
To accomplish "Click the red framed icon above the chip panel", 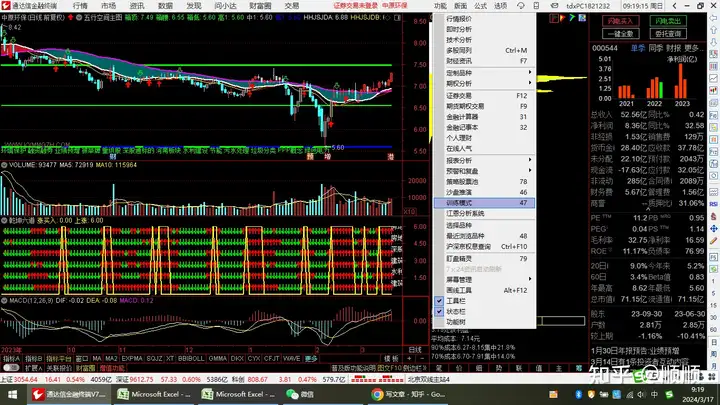I will coord(554,18).
